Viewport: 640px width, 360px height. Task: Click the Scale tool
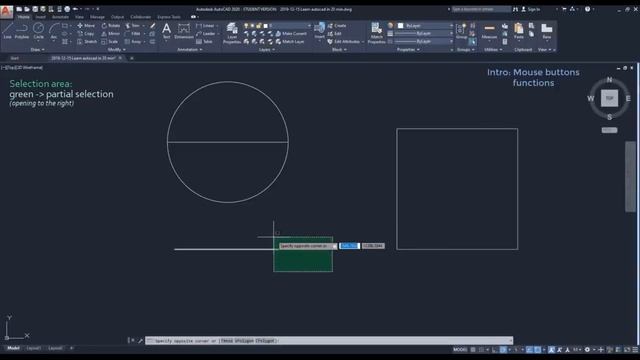110,42
